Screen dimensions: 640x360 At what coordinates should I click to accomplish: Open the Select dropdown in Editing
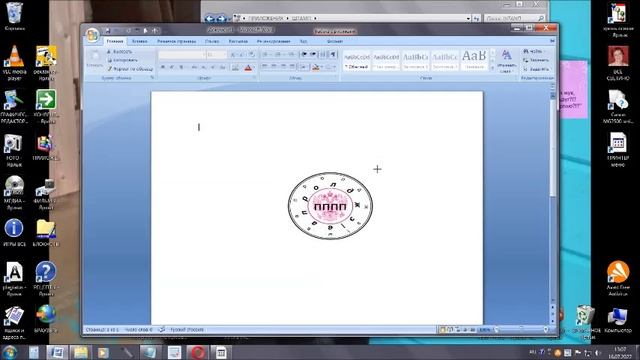tap(536, 69)
